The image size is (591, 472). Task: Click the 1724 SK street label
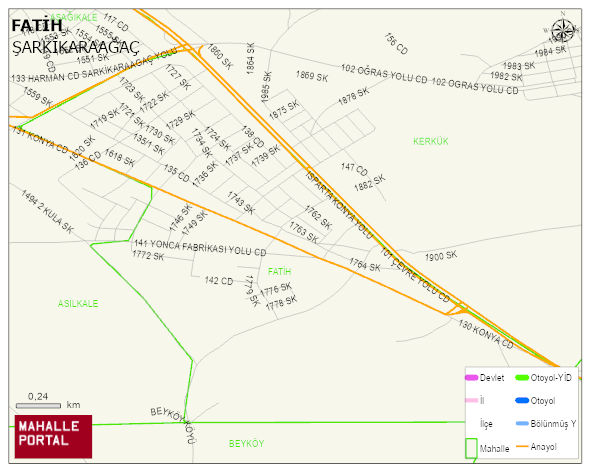point(217,138)
